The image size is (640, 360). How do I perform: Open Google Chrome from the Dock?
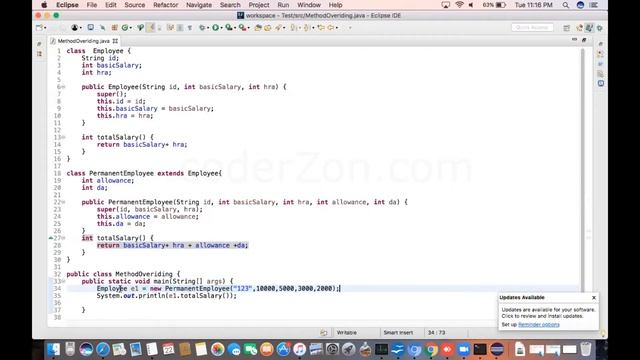431,349
